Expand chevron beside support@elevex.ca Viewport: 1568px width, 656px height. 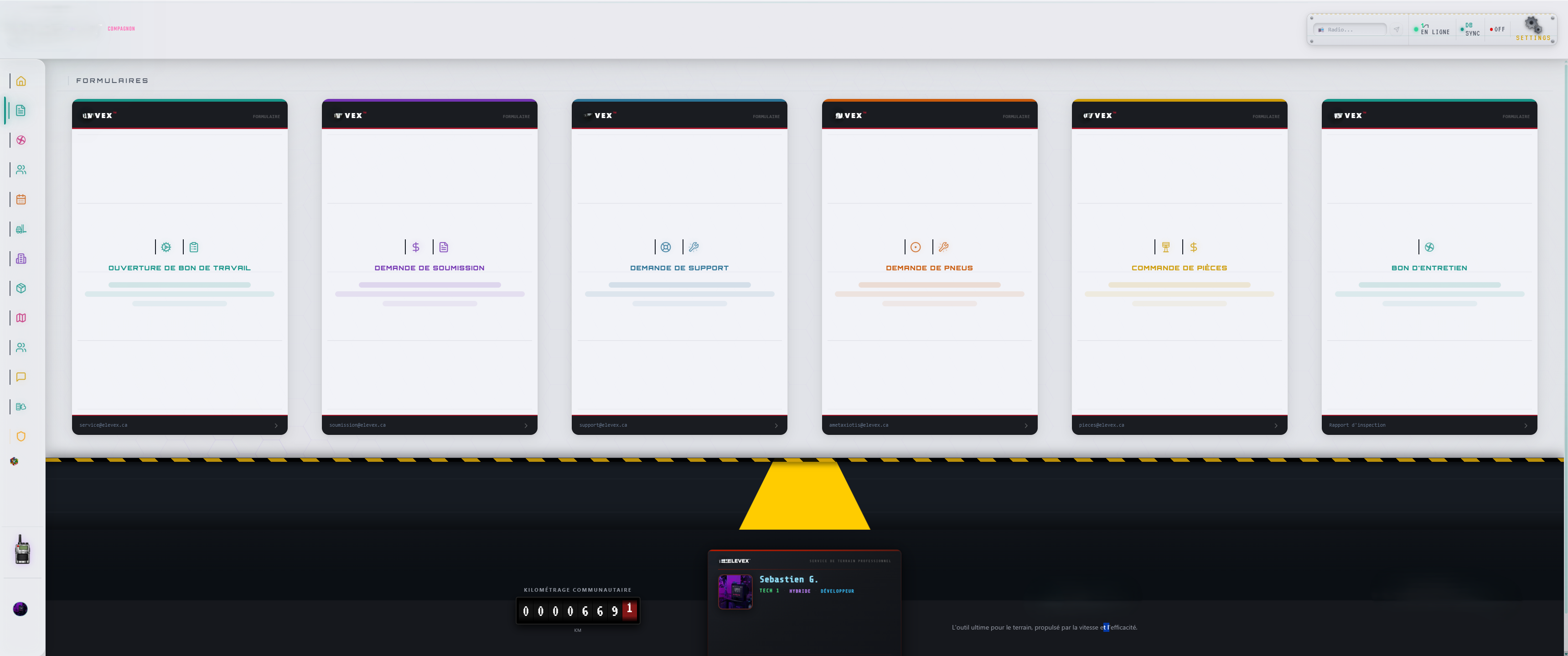pyautogui.click(x=776, y=425)
